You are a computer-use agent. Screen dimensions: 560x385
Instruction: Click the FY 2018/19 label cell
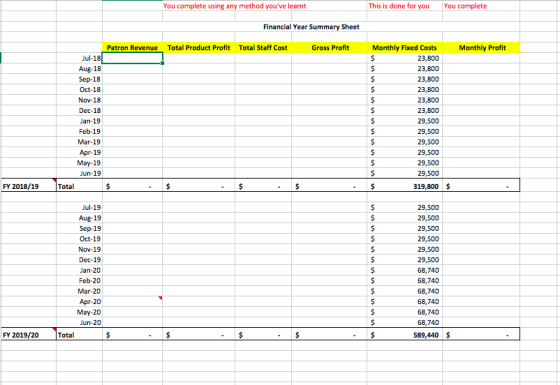point(29,186)
